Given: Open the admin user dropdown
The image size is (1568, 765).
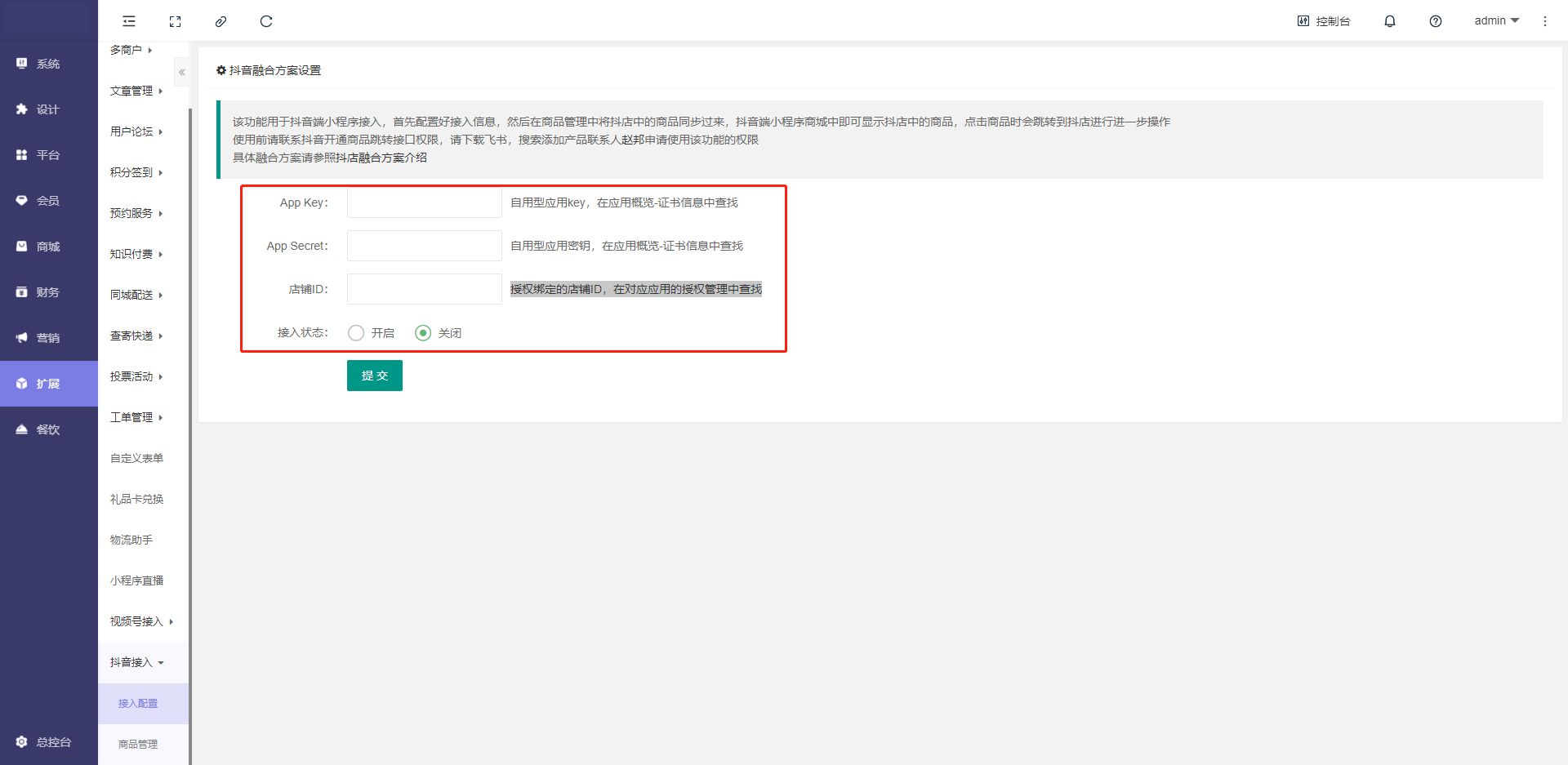Looking at the screenshot, I should (x=1495, y=21).
